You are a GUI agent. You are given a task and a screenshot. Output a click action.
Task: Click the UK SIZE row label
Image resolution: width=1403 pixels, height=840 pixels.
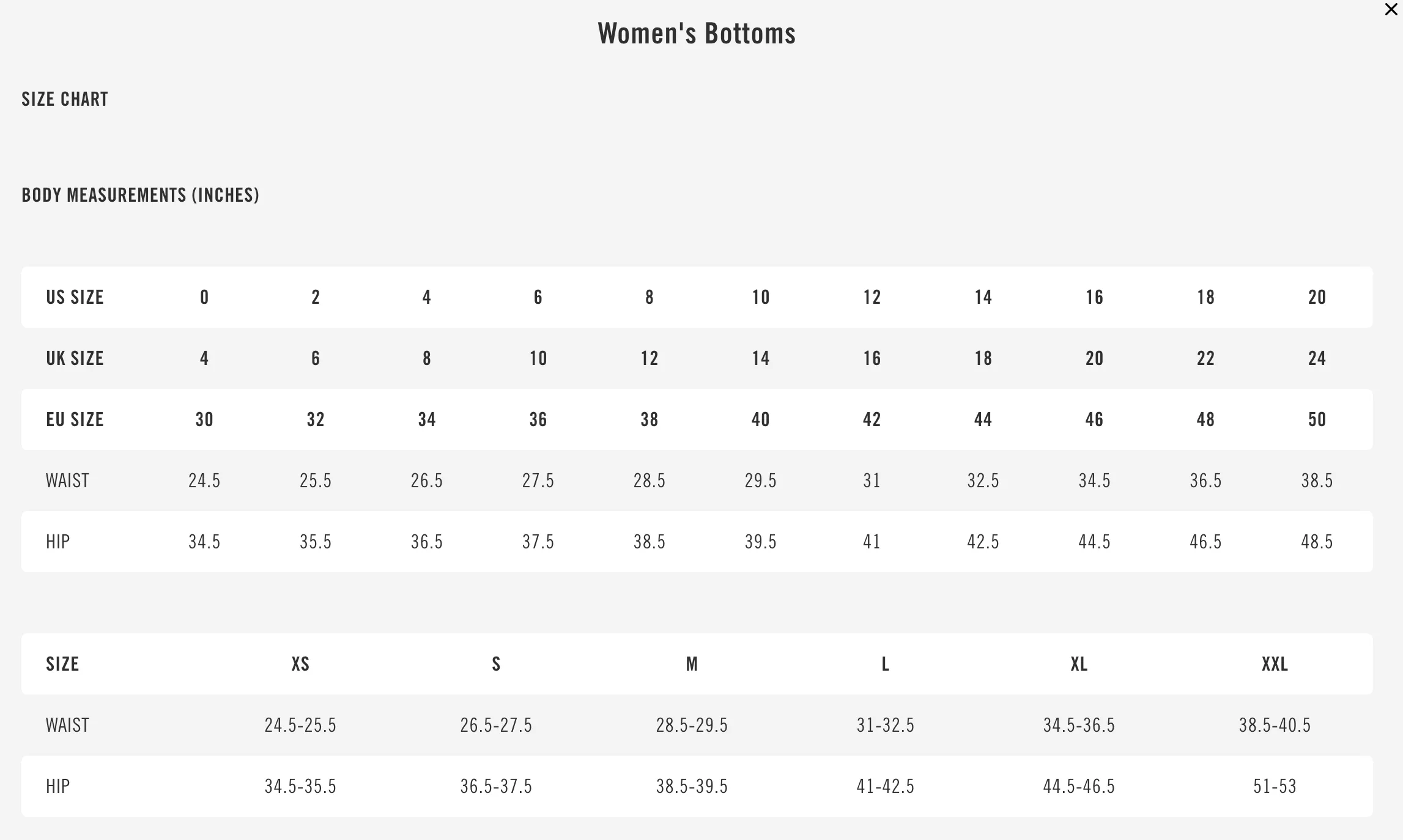(x=75, y=358)
